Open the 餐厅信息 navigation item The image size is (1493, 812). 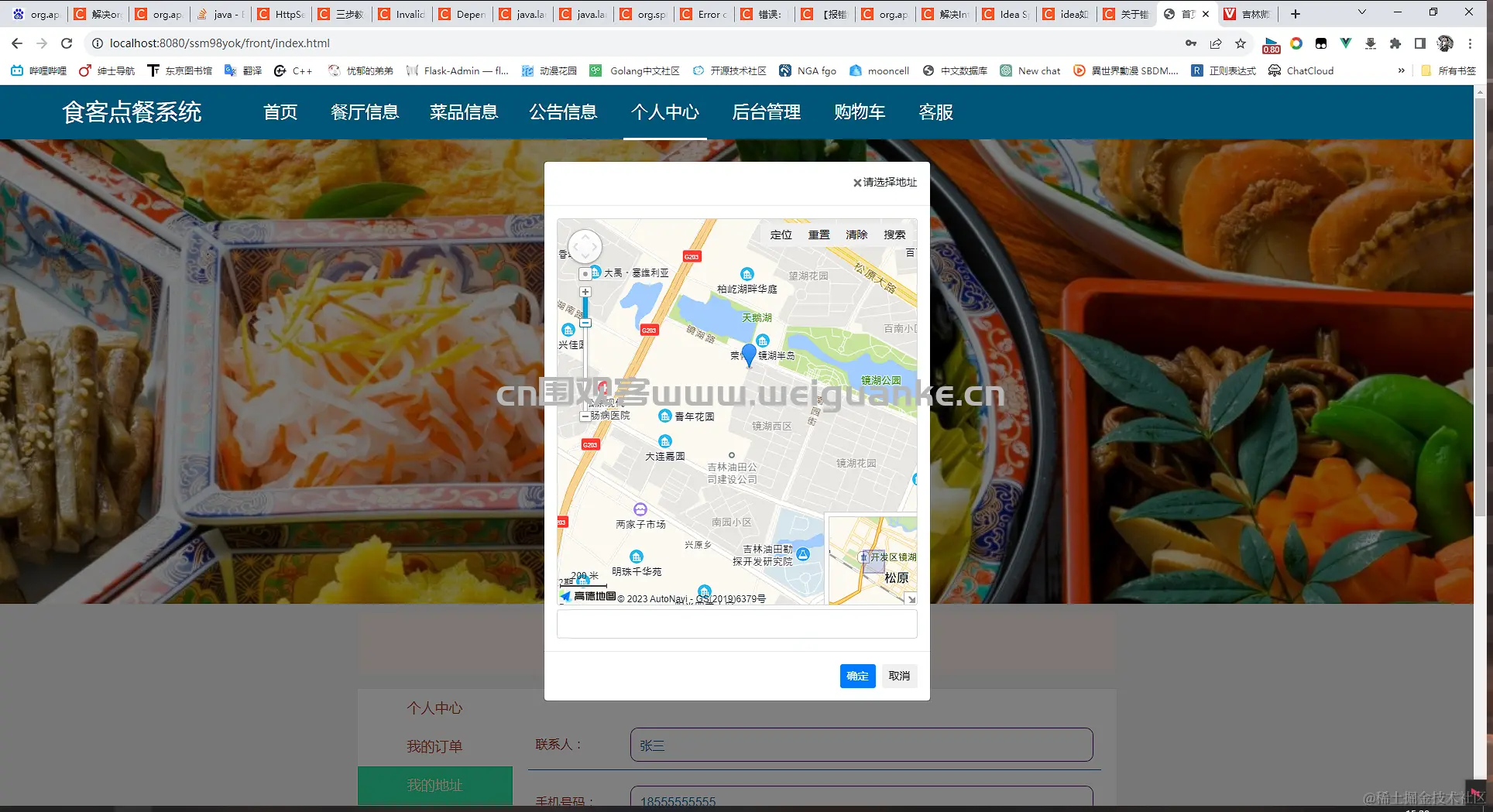click(x=365, y=112)
